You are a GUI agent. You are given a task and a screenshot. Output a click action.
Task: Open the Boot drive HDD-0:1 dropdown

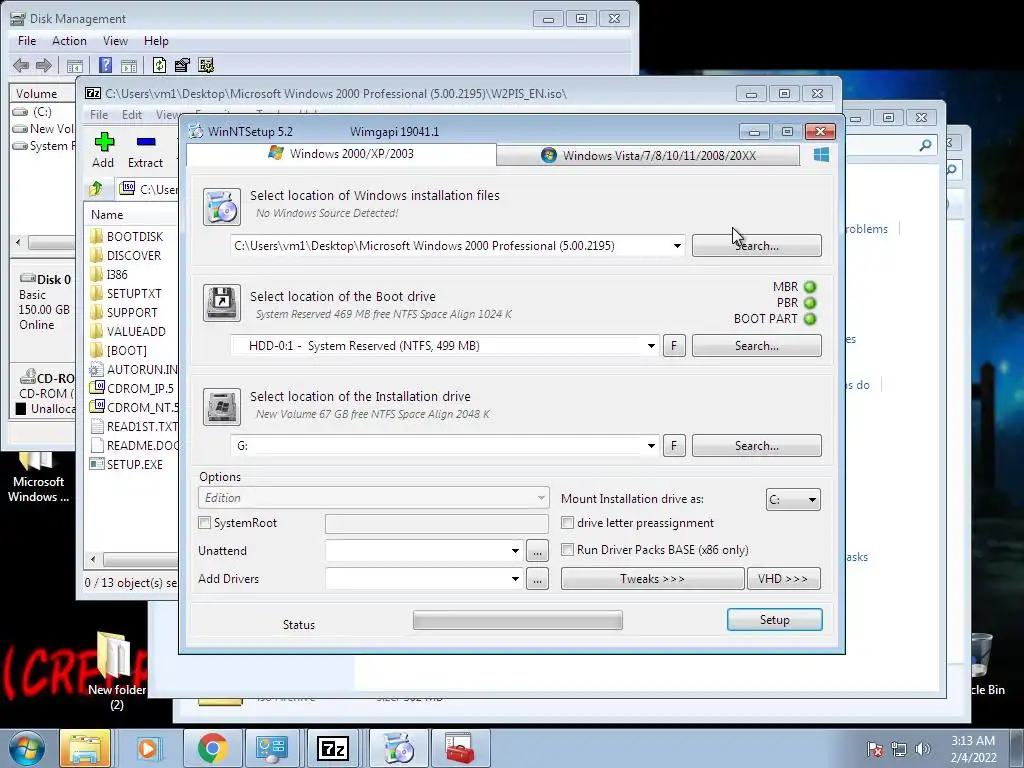651,346
